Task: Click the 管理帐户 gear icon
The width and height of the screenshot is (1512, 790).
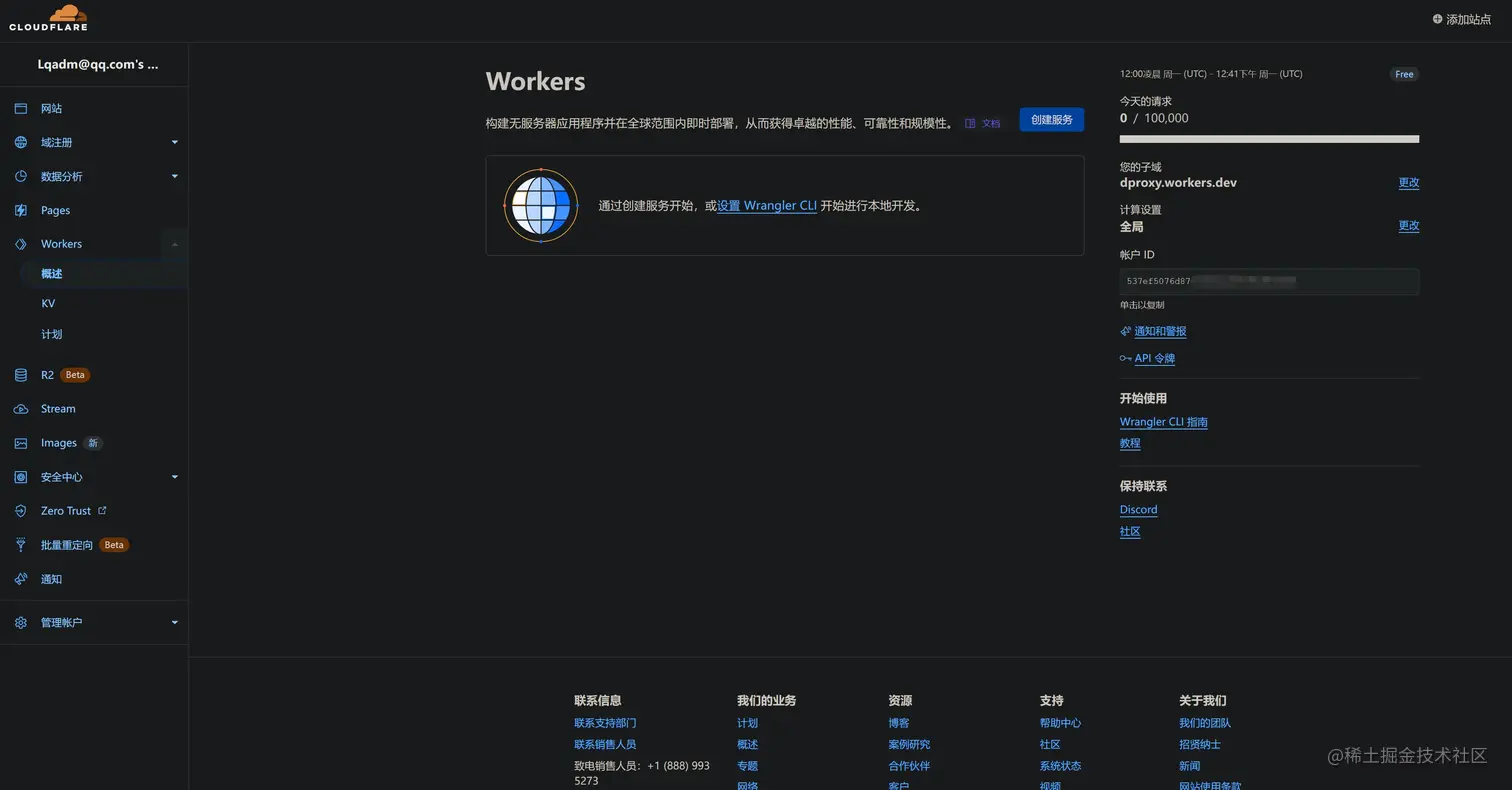Action: (x=20, y=623)
